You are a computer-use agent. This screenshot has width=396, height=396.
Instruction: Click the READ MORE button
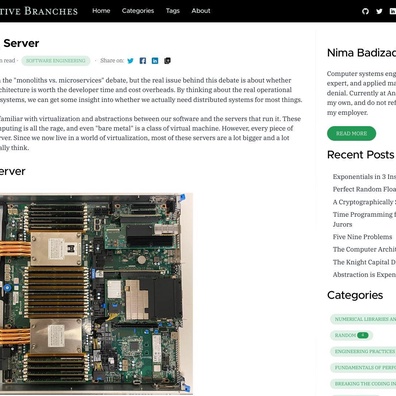click(x=351, y=133)
